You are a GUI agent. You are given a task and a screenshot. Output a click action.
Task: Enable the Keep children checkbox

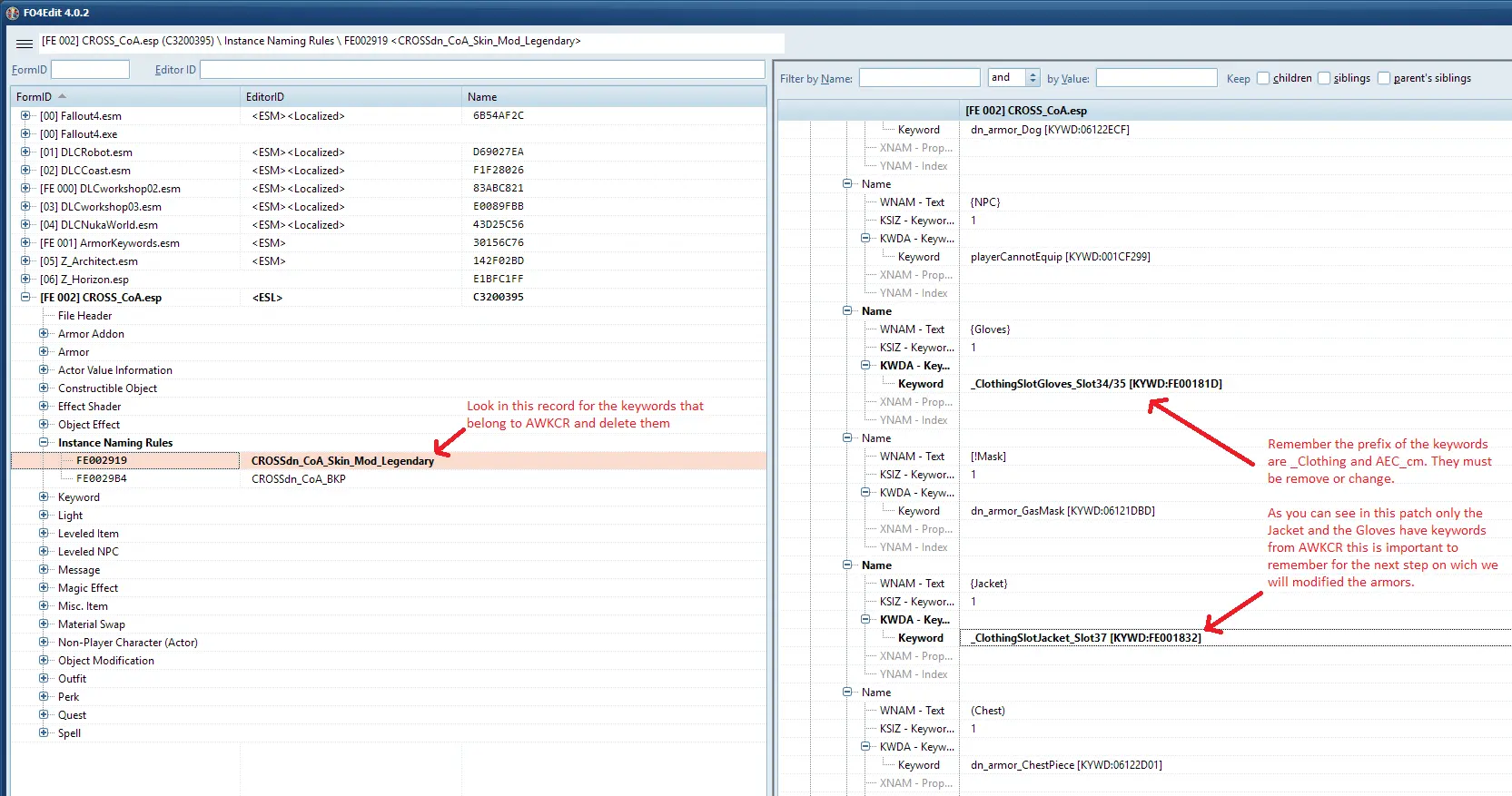[x=1262, y=78]
